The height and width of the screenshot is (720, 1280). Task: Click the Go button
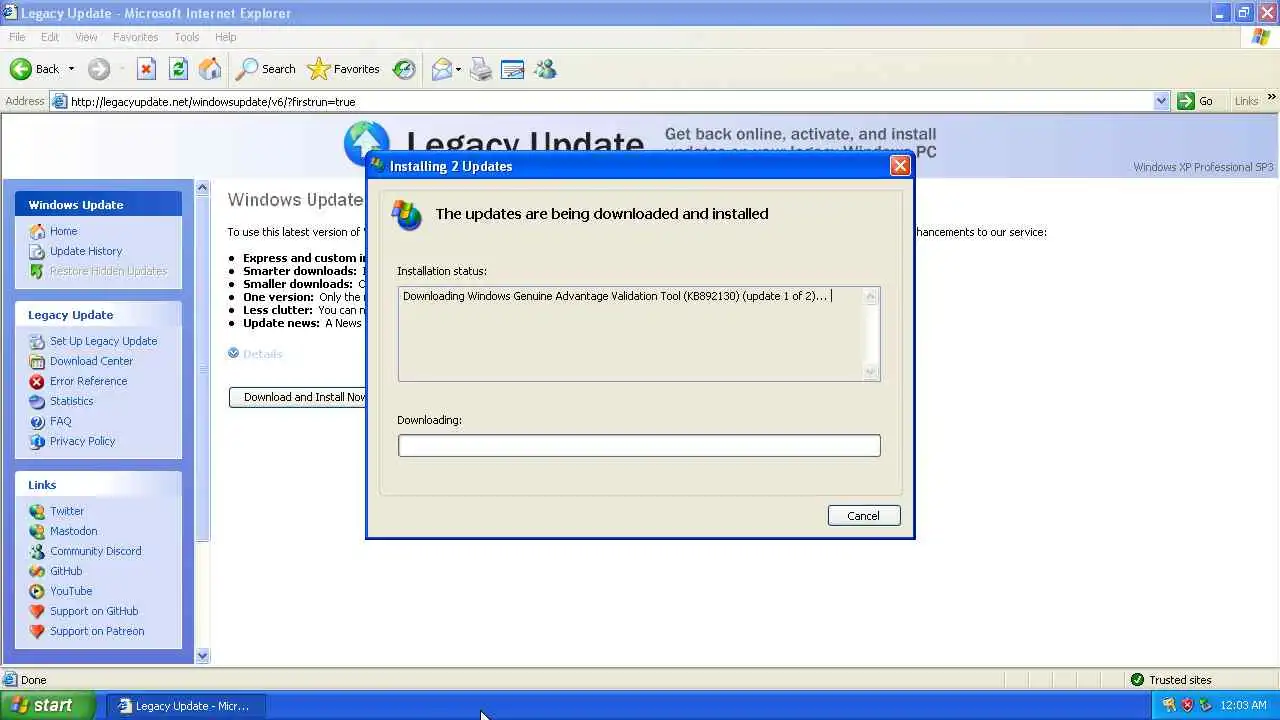point(1196,101)
